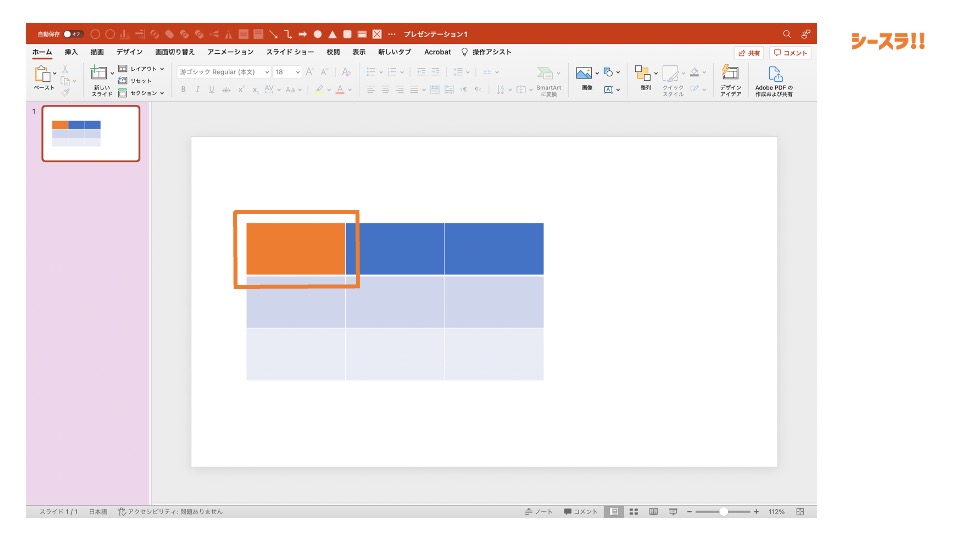Open the Insert (挿入) tab
Viewport: 960px width, 540px height.
(x=71, y=52)
